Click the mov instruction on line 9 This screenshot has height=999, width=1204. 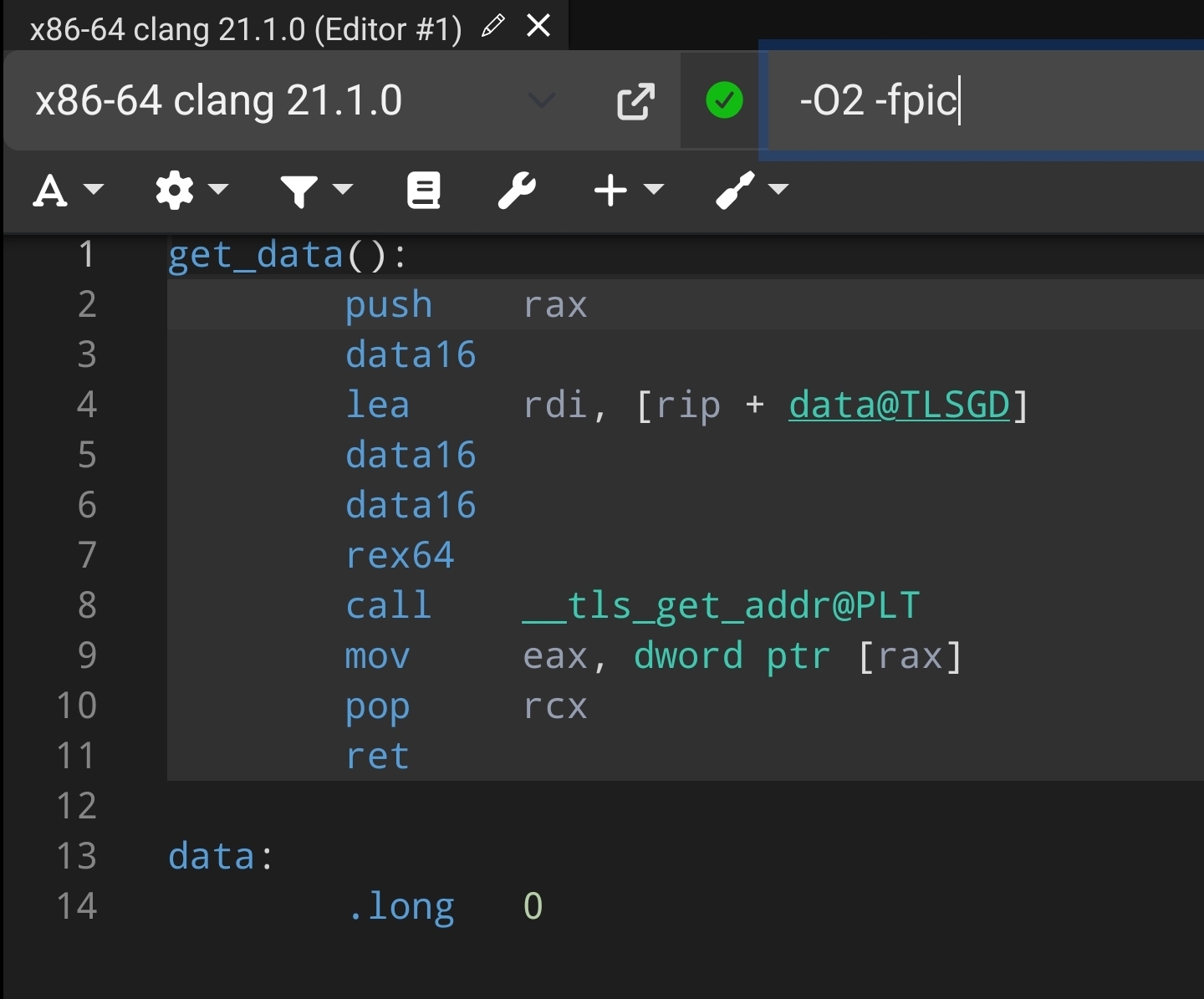377,656
